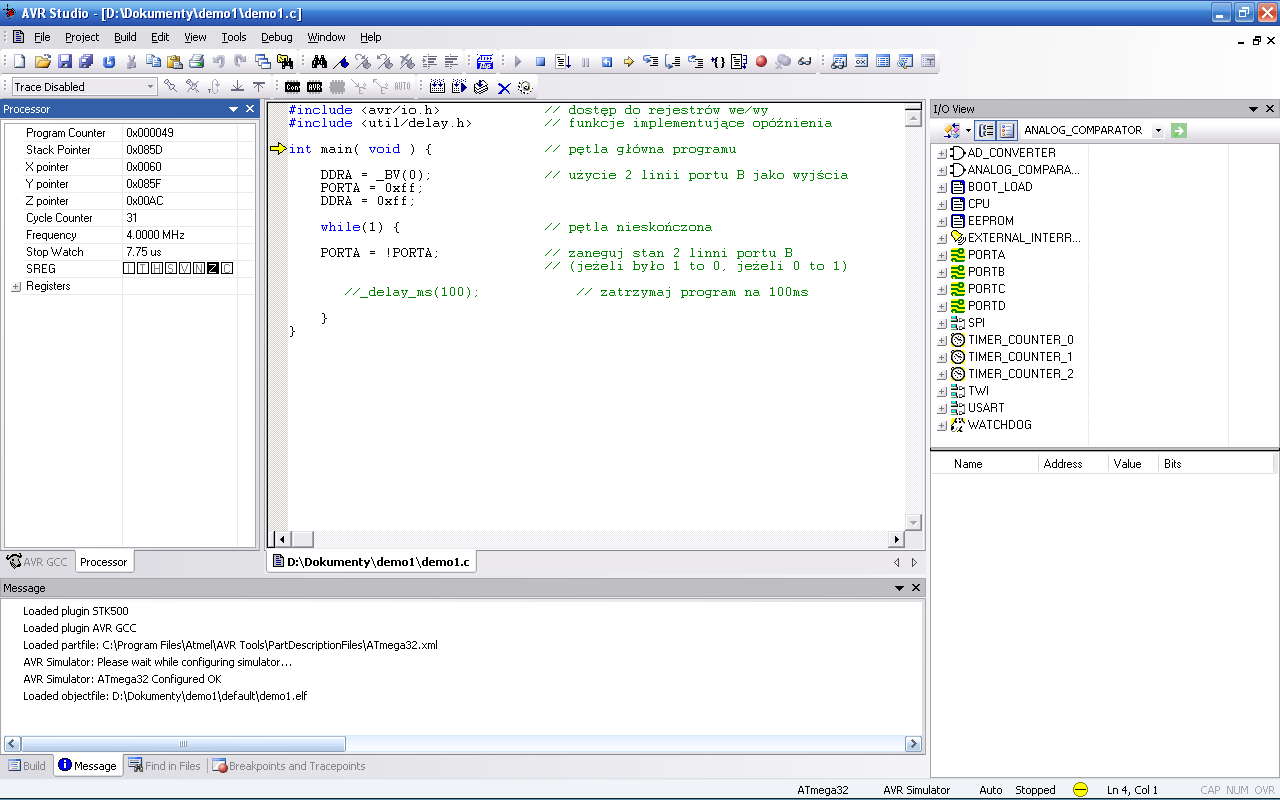Viewport: 1280px width, 800px height.
Task: Click the binoculars Find icon
Action: 319,62
